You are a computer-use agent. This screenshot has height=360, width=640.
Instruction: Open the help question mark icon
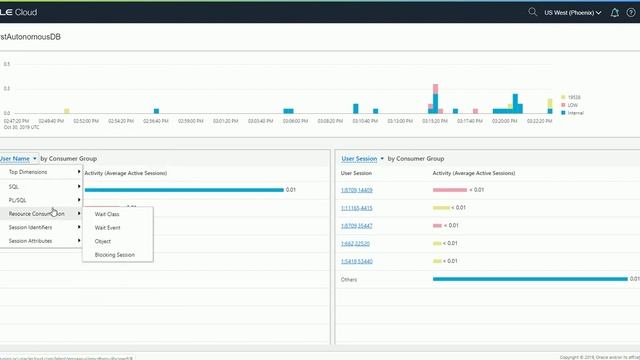631,13
